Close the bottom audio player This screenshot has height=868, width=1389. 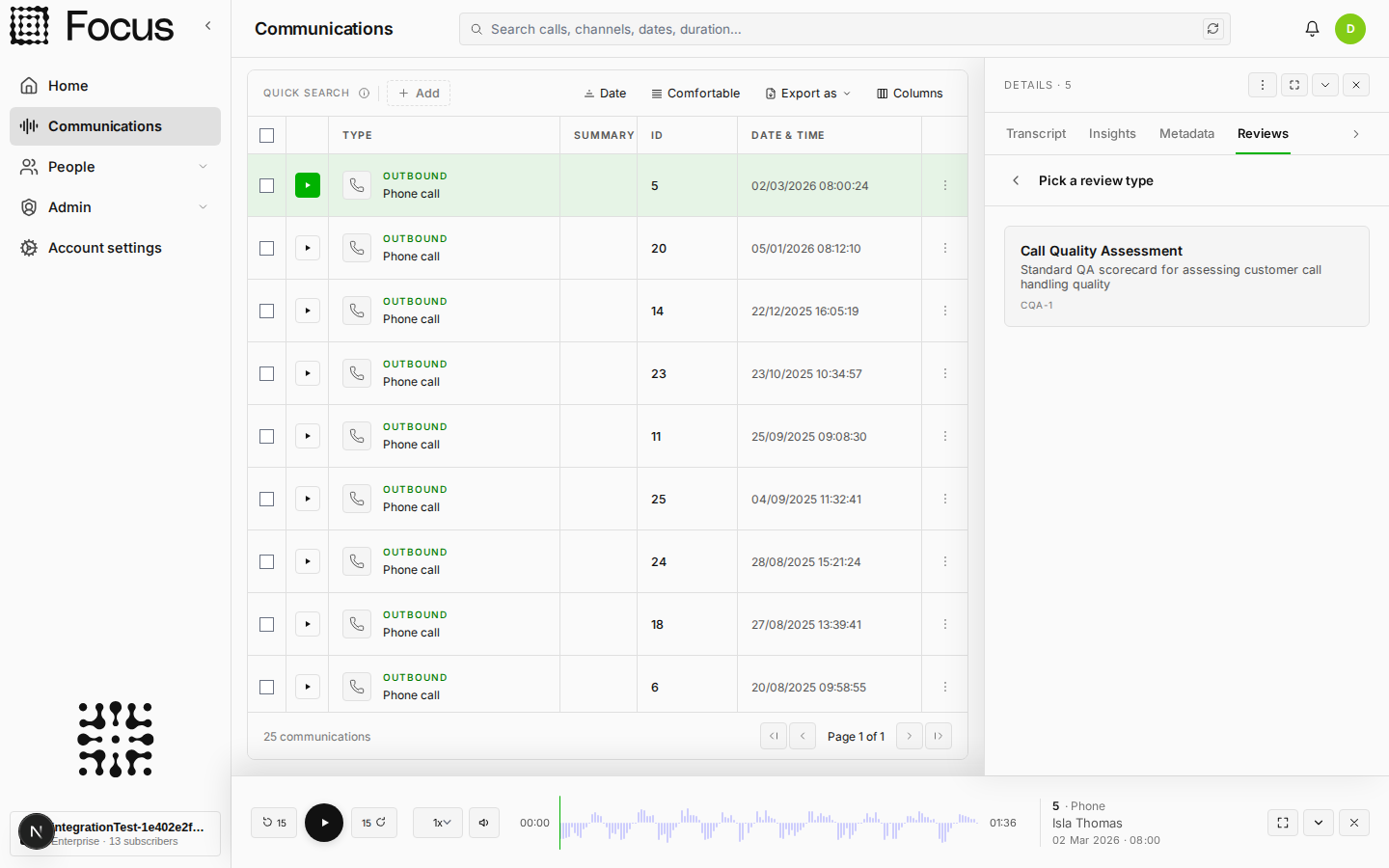click(1354, 823)
